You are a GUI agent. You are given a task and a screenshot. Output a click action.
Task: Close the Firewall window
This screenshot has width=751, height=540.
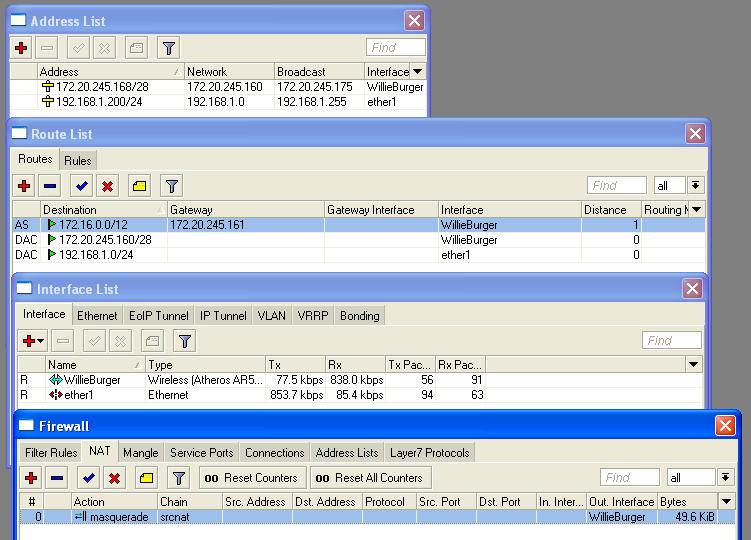[x=725, y=425]
